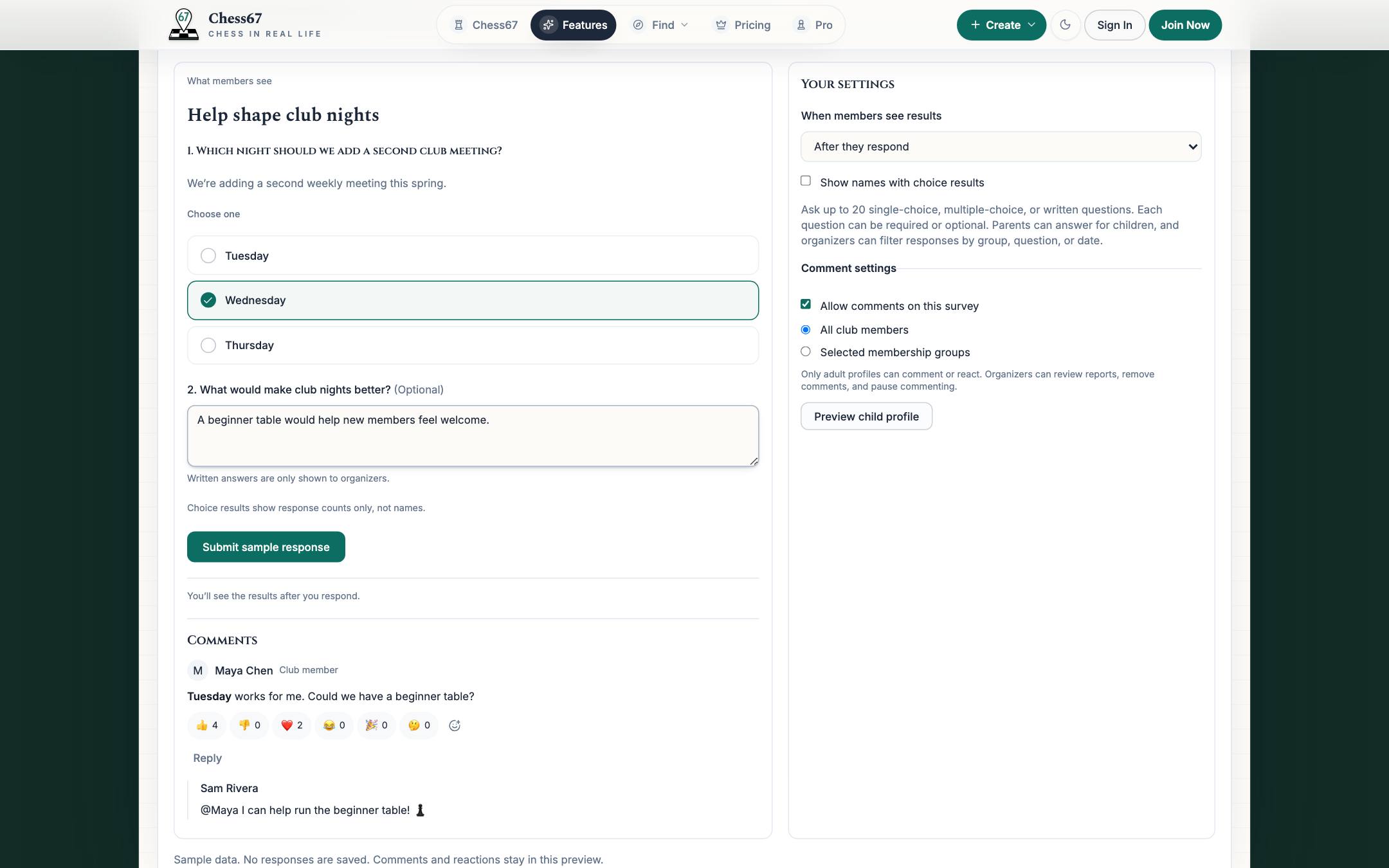React with thumbs down on Maya's comment

point(250,725)
